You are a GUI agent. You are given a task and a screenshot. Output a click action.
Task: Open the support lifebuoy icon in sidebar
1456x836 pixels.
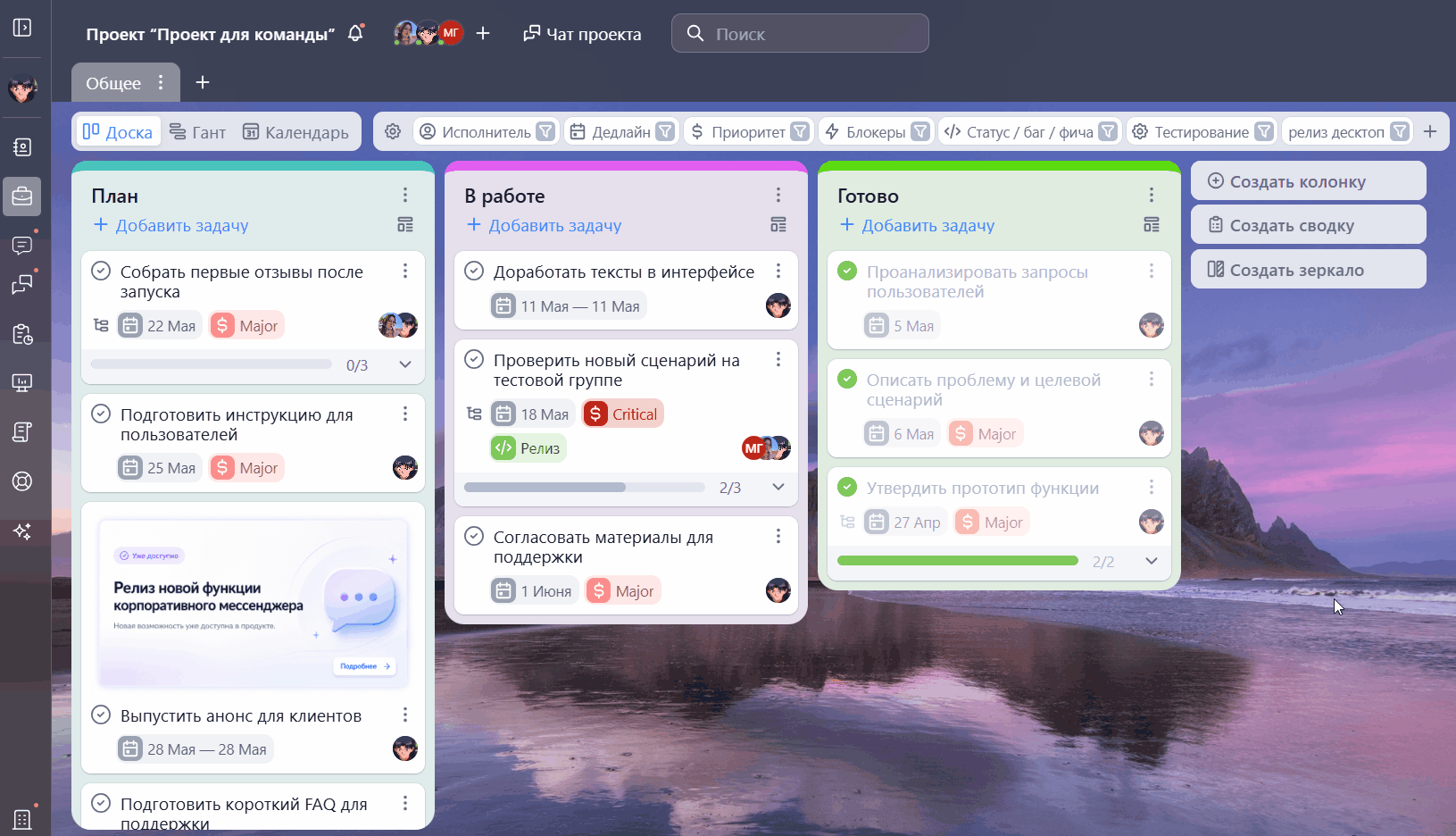[x=22, y=481]
